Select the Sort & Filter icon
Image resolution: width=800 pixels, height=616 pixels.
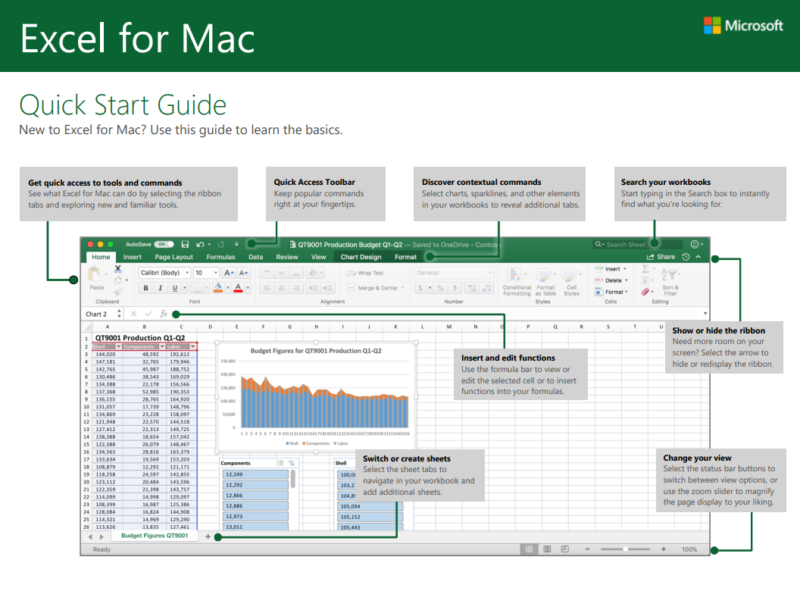[x=669, y=276]
